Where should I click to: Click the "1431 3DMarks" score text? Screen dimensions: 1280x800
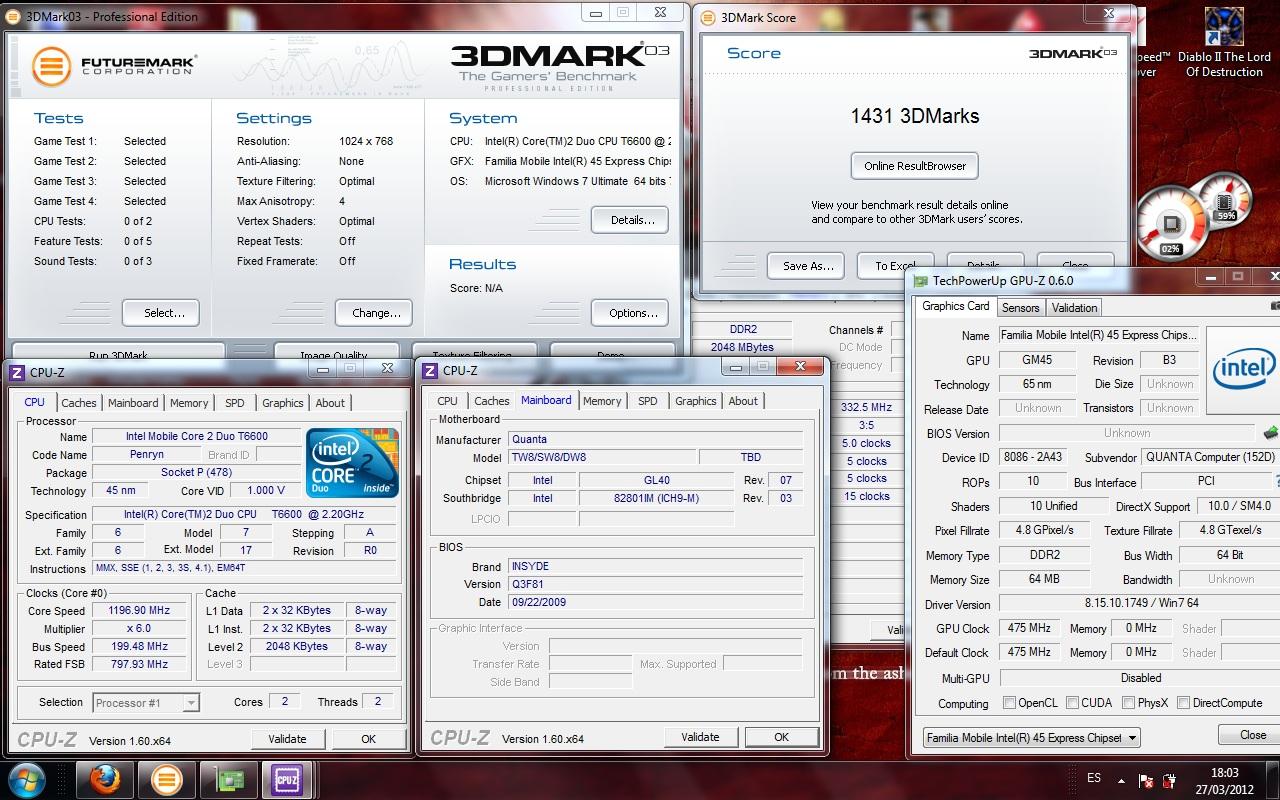[x=915, y=116]
